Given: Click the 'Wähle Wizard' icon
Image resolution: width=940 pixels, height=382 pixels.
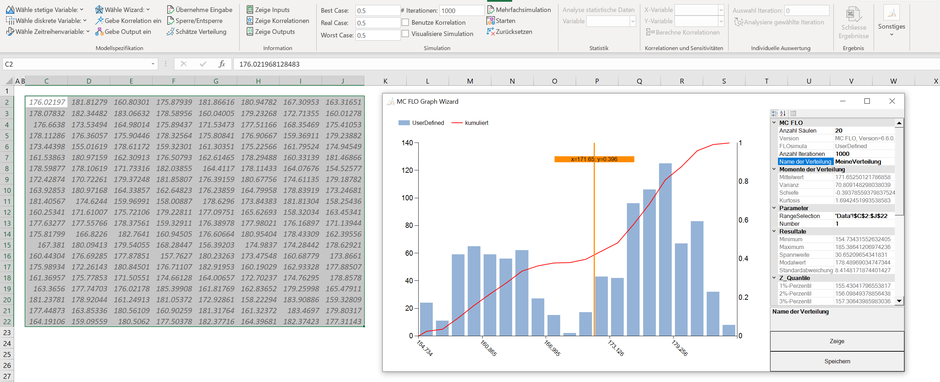Looking at the screenshot, I should (x=99, y=10).
